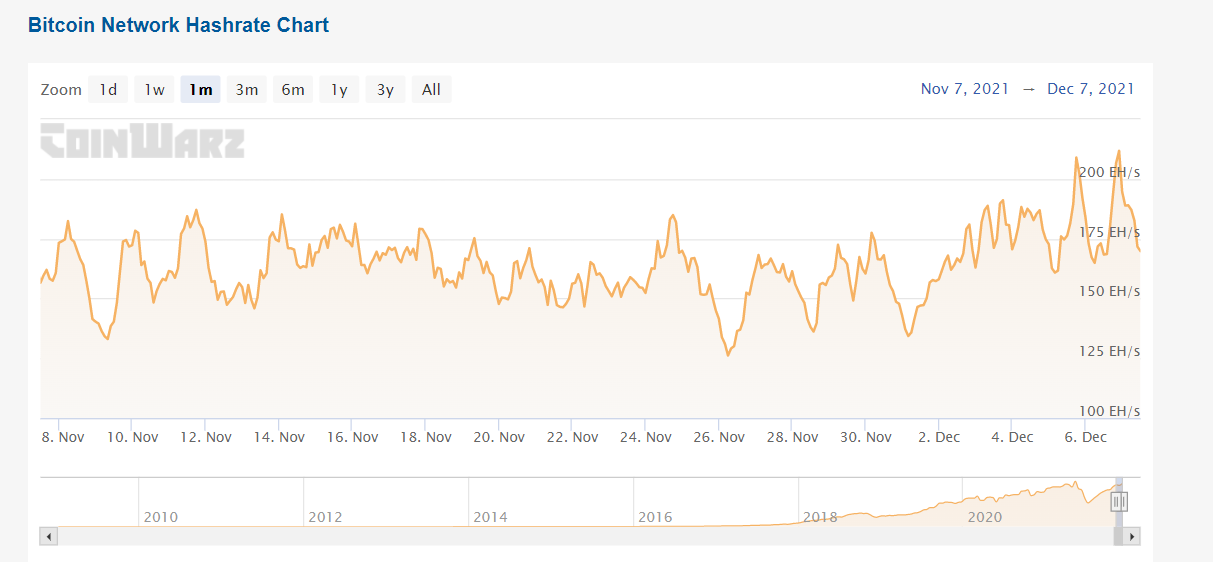Select the 1m zoom range

pos(200,90)
